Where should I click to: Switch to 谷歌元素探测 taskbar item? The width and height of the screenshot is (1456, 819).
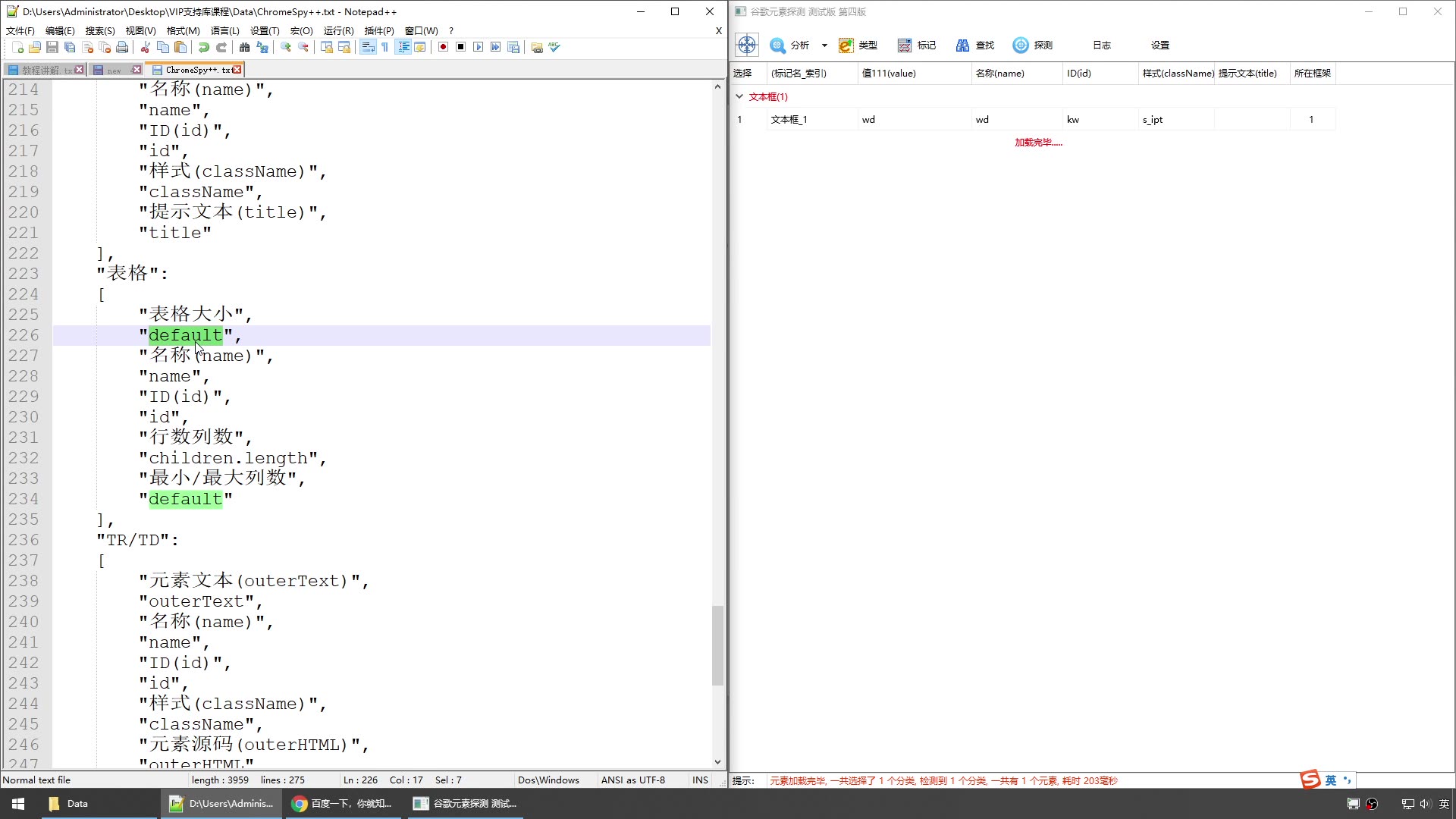pos(465,804)
